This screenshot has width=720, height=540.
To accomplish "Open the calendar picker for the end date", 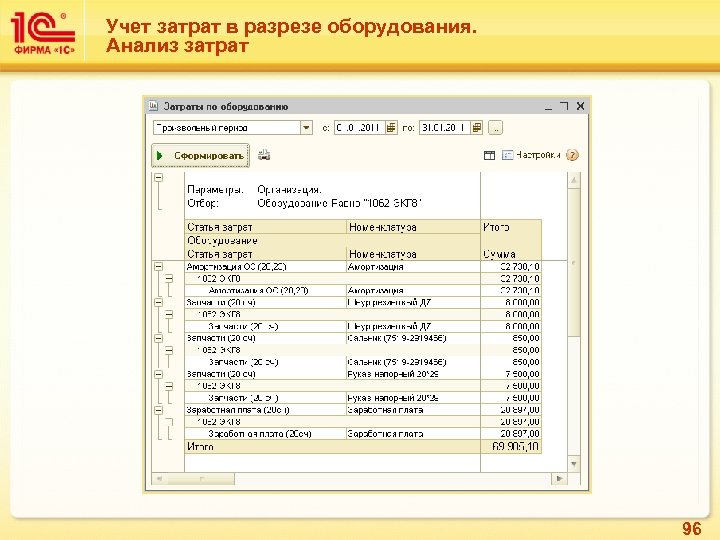I will (477, 128).
